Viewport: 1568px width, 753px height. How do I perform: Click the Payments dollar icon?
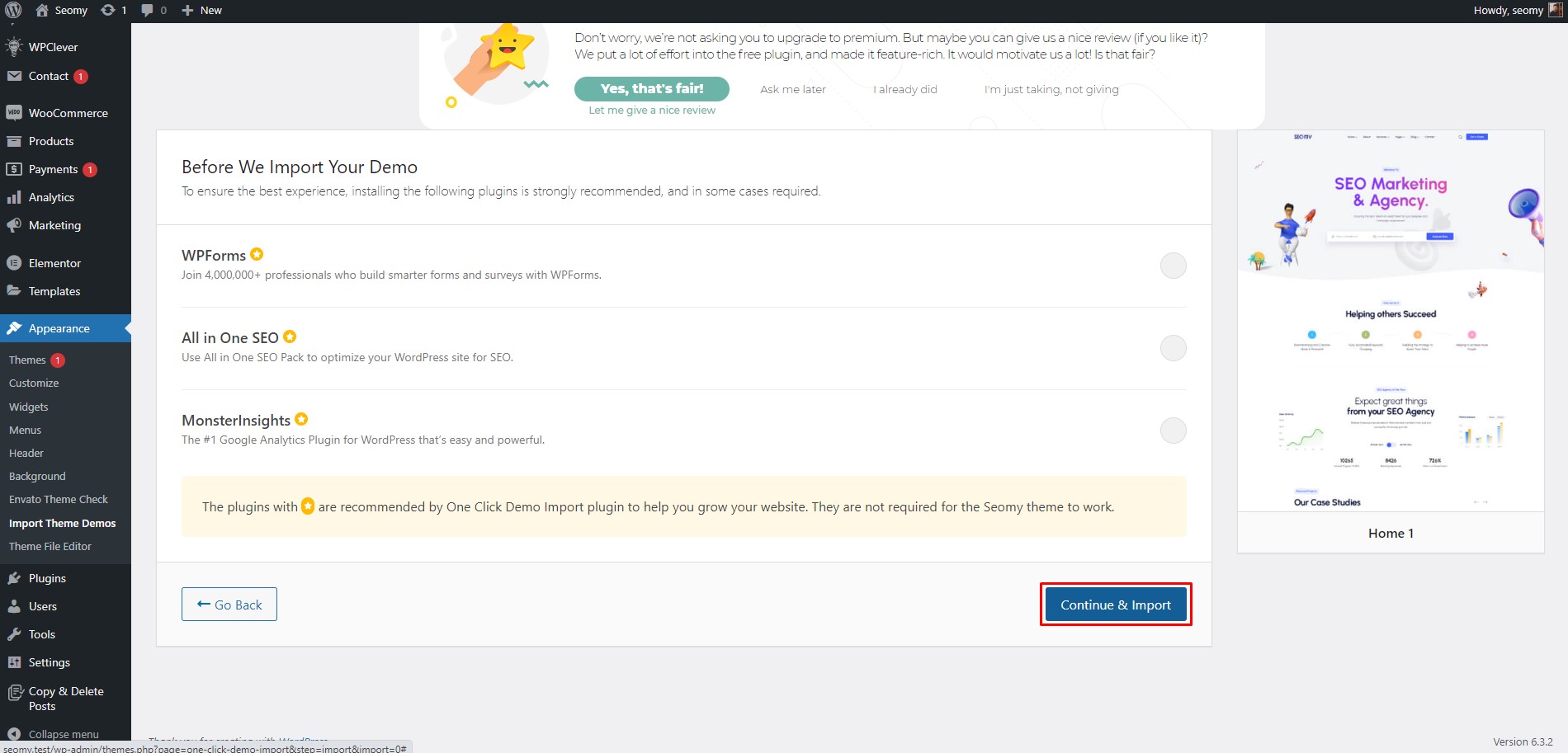(x=14, y=169)
